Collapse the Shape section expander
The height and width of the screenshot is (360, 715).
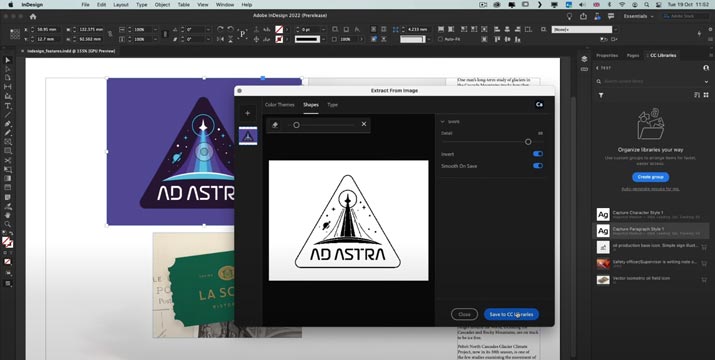(x=442, y=122)
